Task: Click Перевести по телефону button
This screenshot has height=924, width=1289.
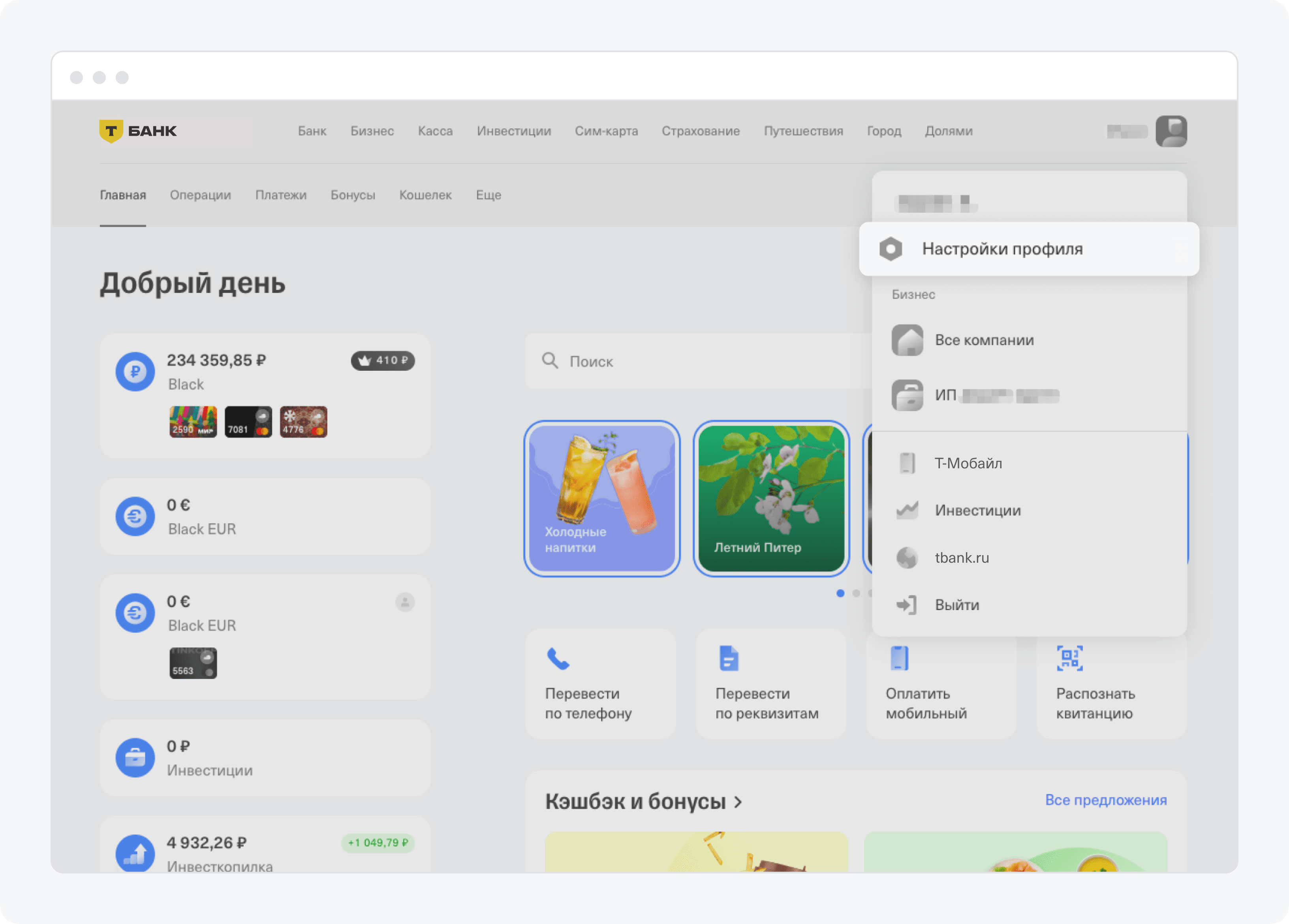Action: [601, 684]
